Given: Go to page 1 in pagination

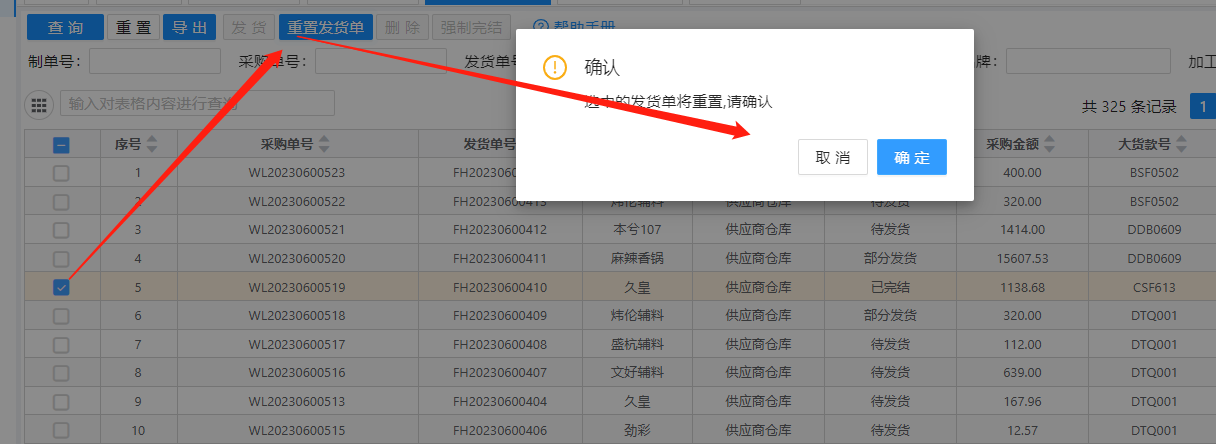Looking at the screenshot, I should click(x=1203, y=106).
